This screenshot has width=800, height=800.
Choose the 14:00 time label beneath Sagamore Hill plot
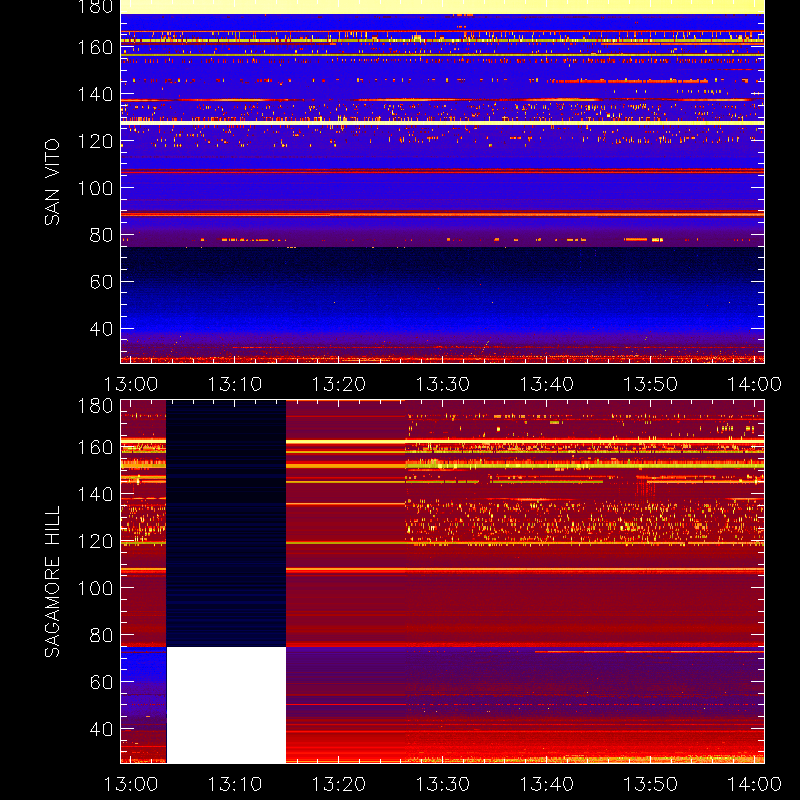(x=755, y=784)
